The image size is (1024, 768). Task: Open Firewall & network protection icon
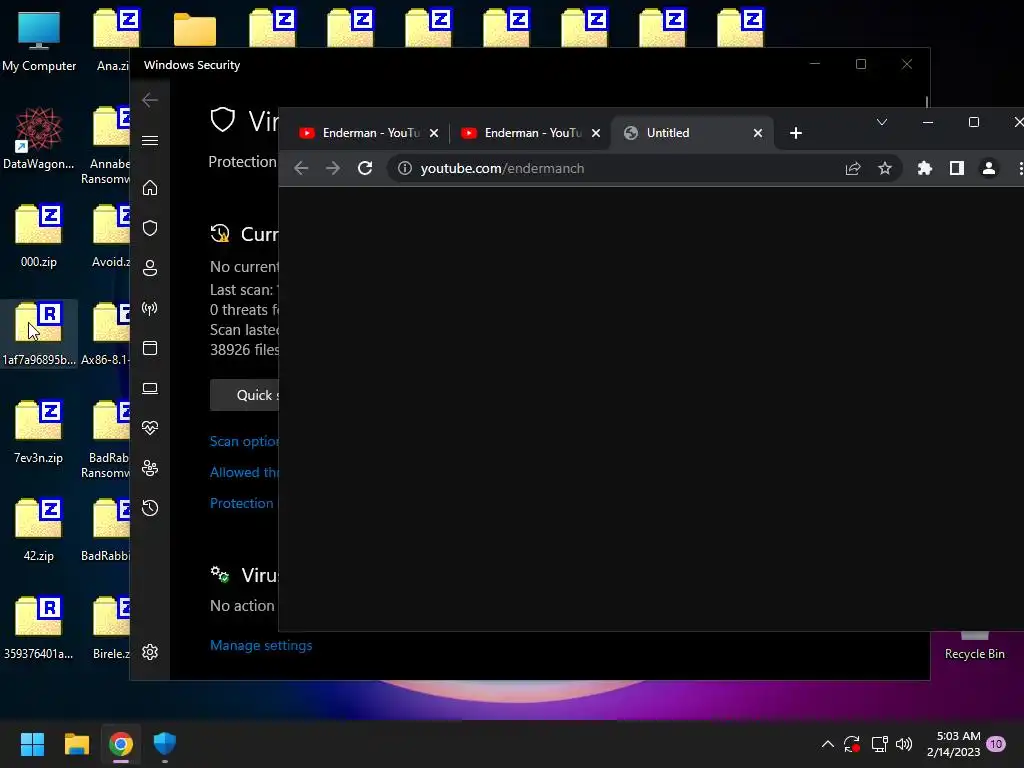(150, 308)
